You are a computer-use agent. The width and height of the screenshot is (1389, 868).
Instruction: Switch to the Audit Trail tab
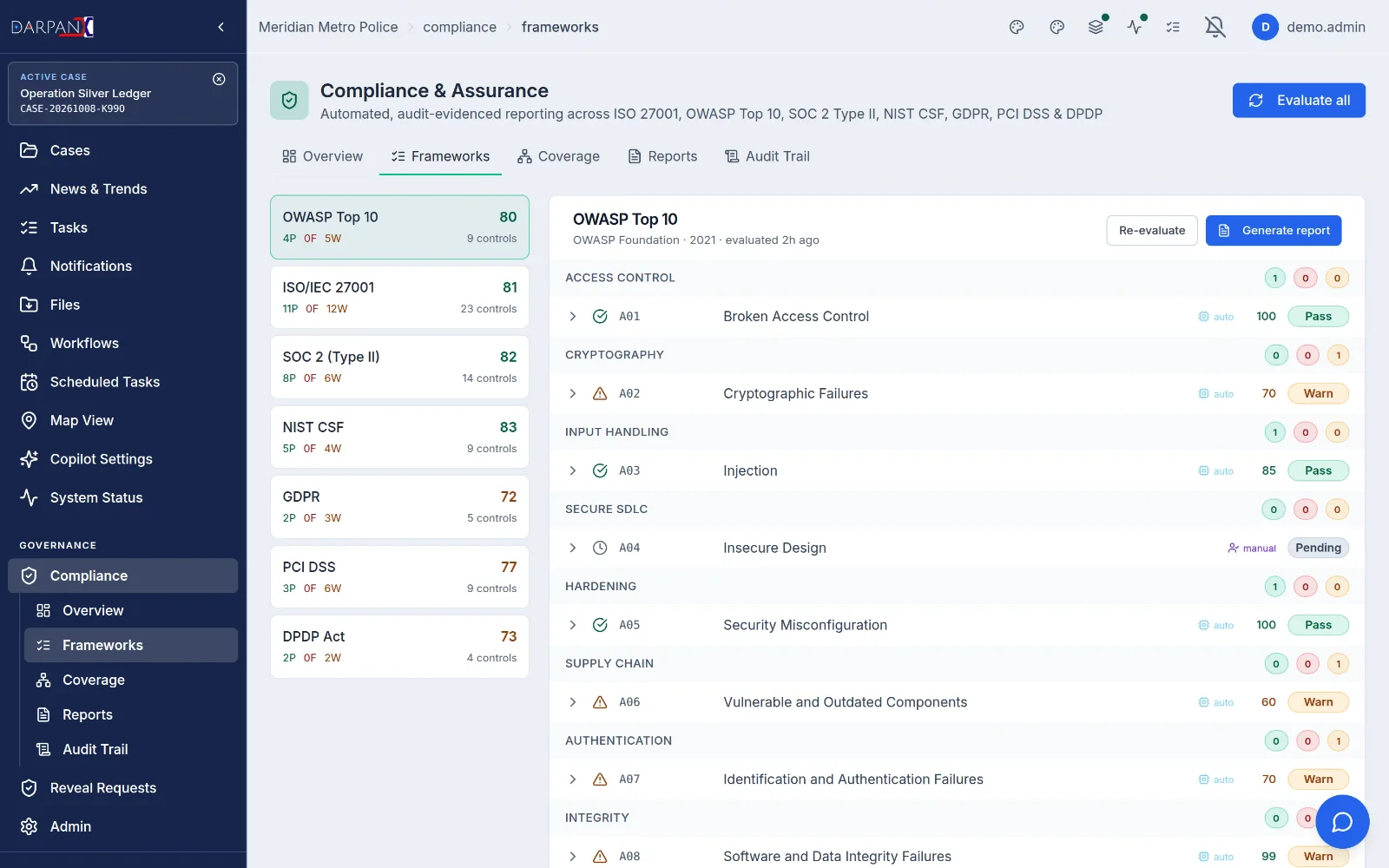(x=767, y=156)
